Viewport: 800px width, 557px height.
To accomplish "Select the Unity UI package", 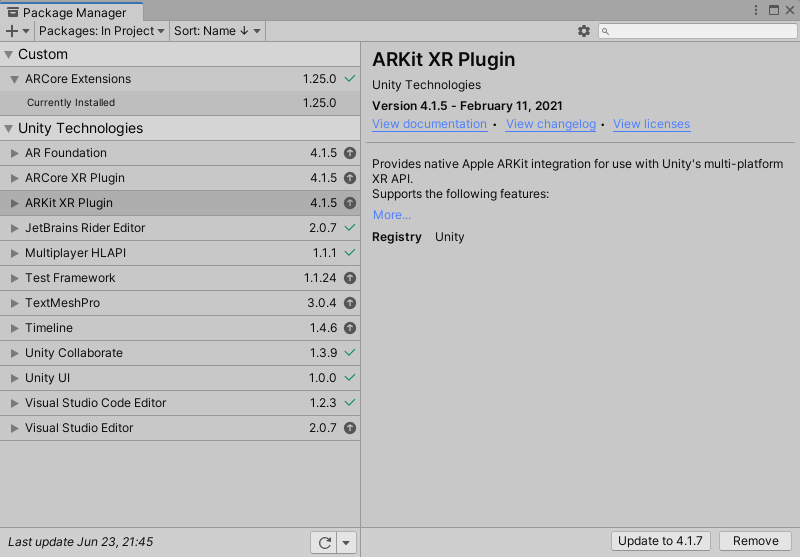I will pyautogui.click(x=180, y=378).
